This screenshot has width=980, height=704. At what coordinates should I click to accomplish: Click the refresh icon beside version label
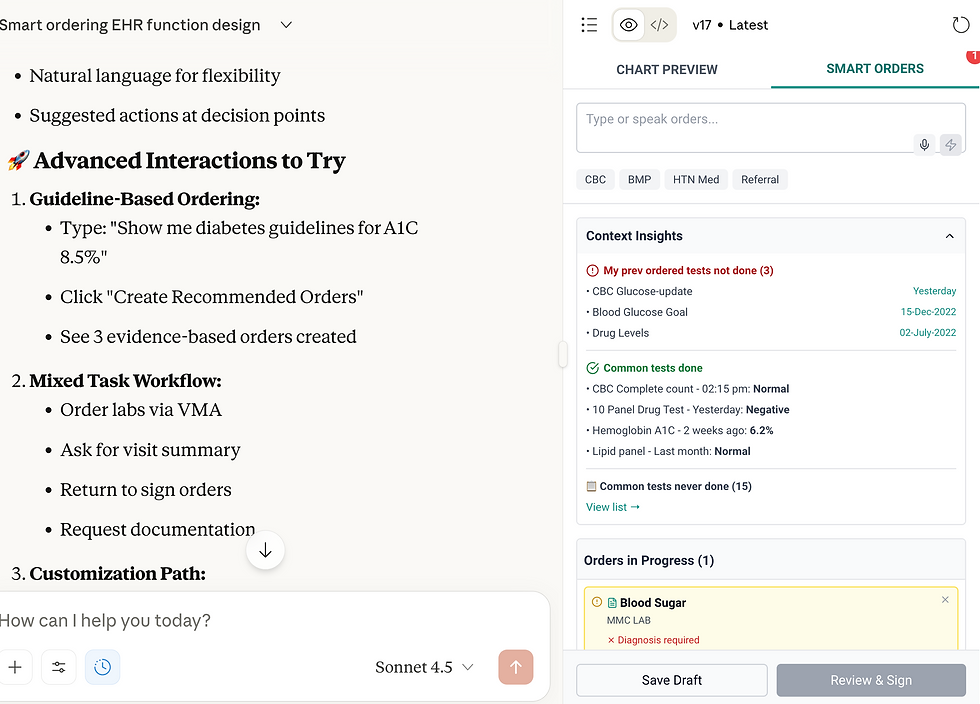coord(961,25)
